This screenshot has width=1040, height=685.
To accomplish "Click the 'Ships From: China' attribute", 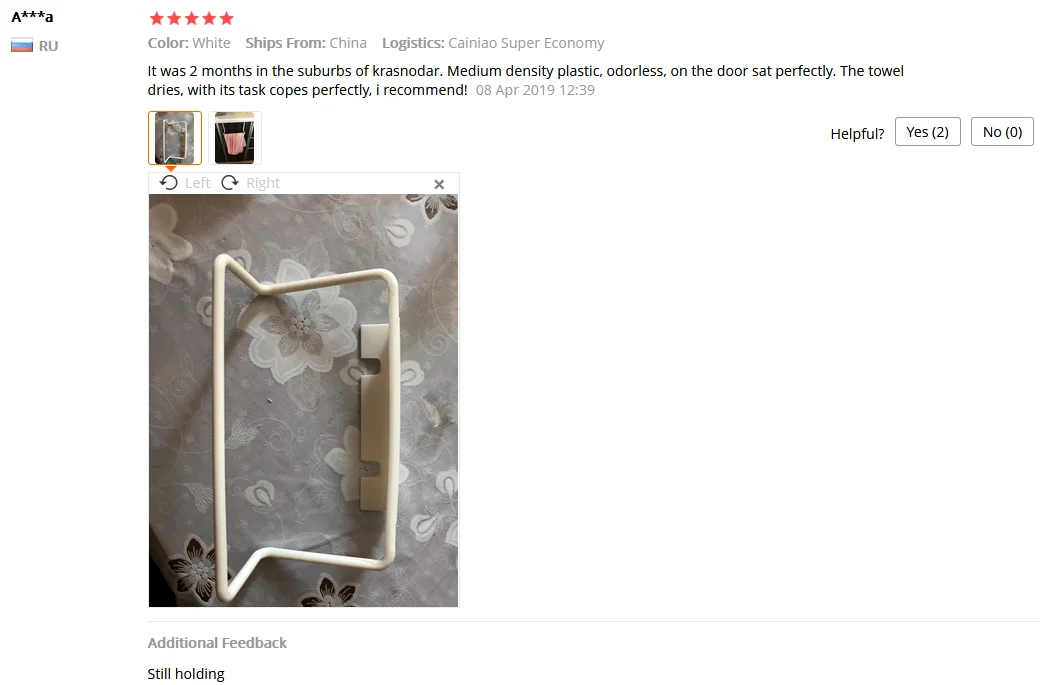I will [306, 43].
